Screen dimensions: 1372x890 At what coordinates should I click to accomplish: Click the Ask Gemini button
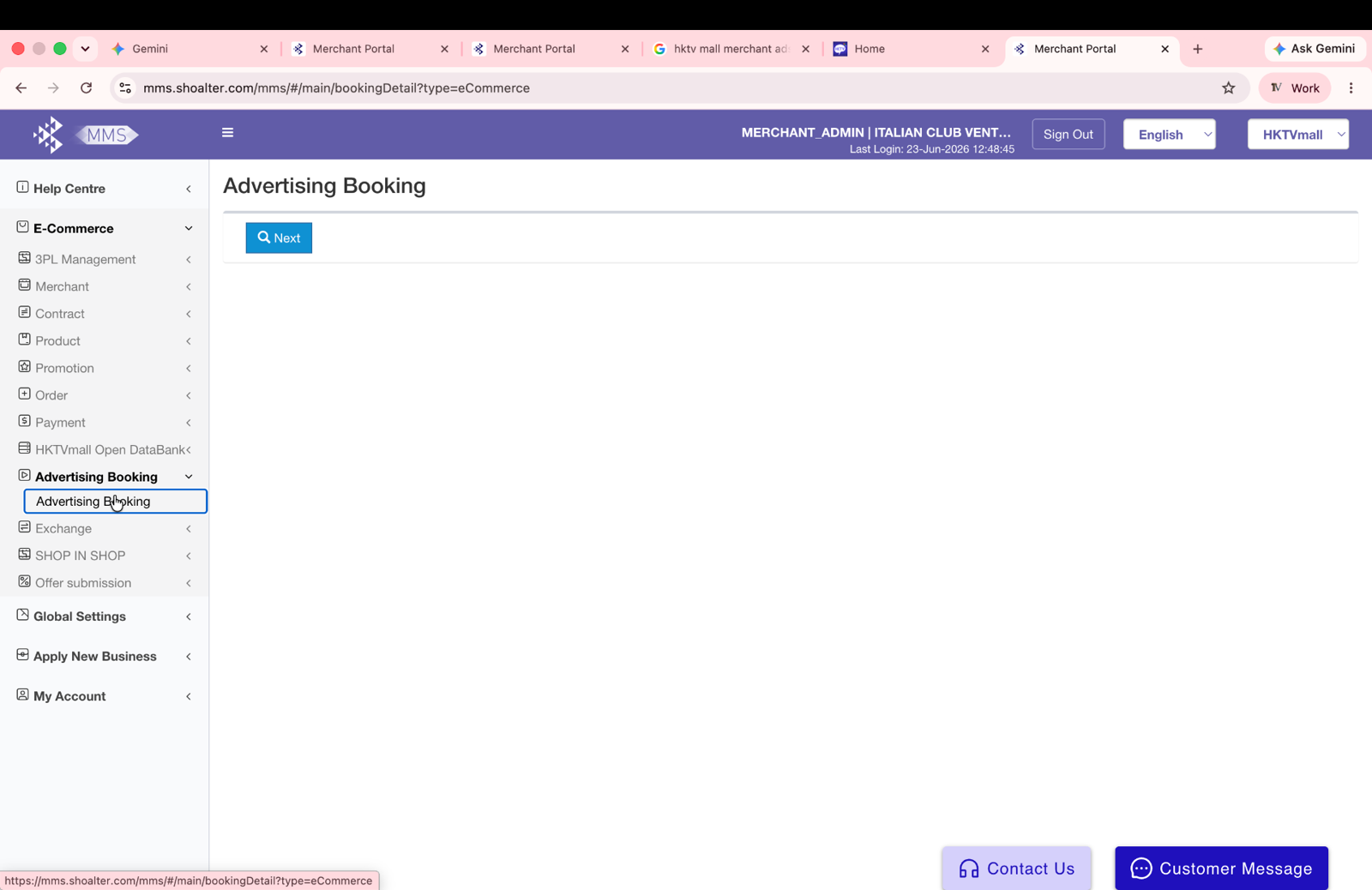click(x=1315, y=49)
